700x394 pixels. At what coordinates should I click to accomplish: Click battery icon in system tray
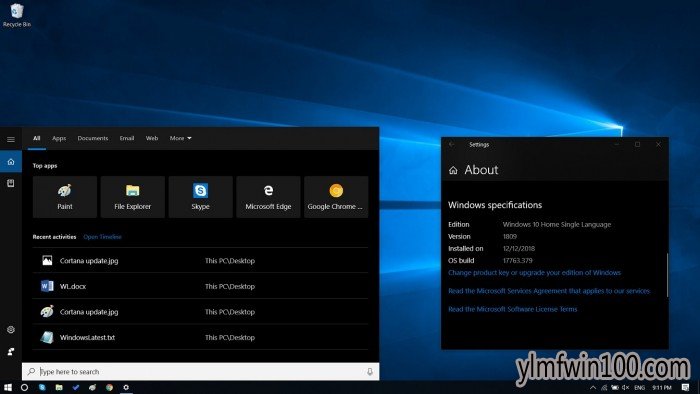(x=615, y=387)
